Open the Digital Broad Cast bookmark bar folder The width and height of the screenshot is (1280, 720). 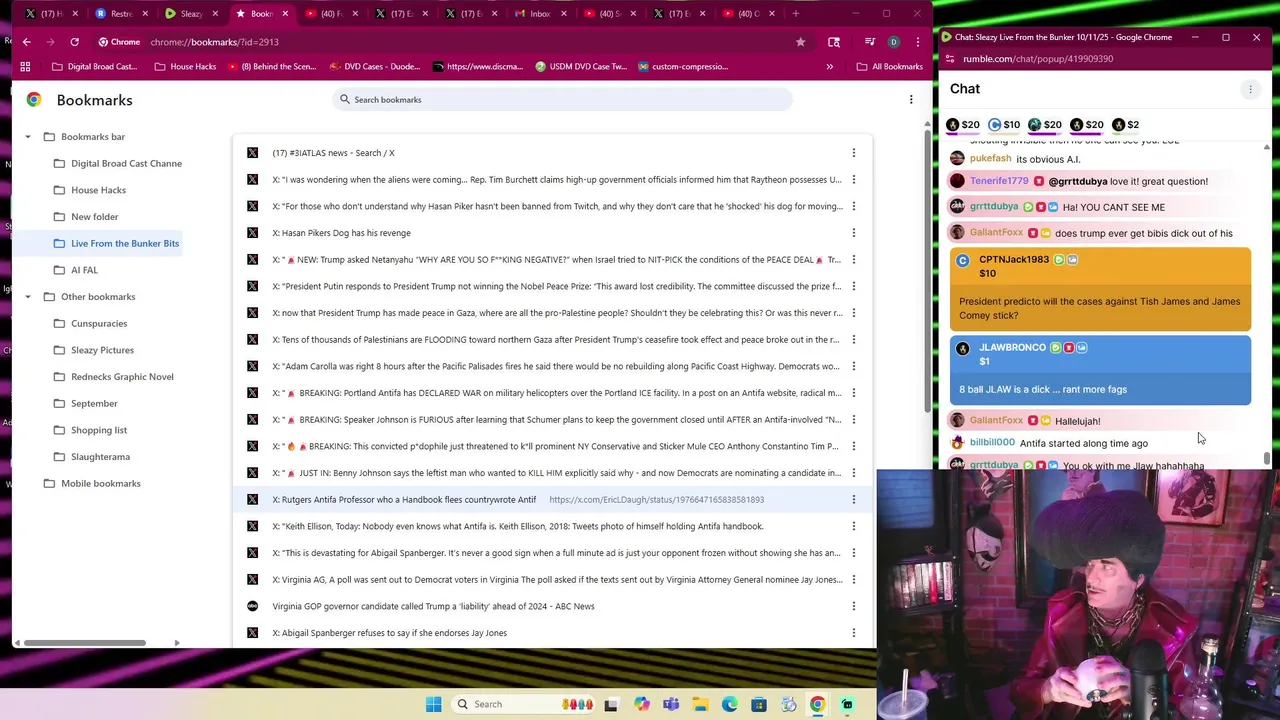point(94,67)
